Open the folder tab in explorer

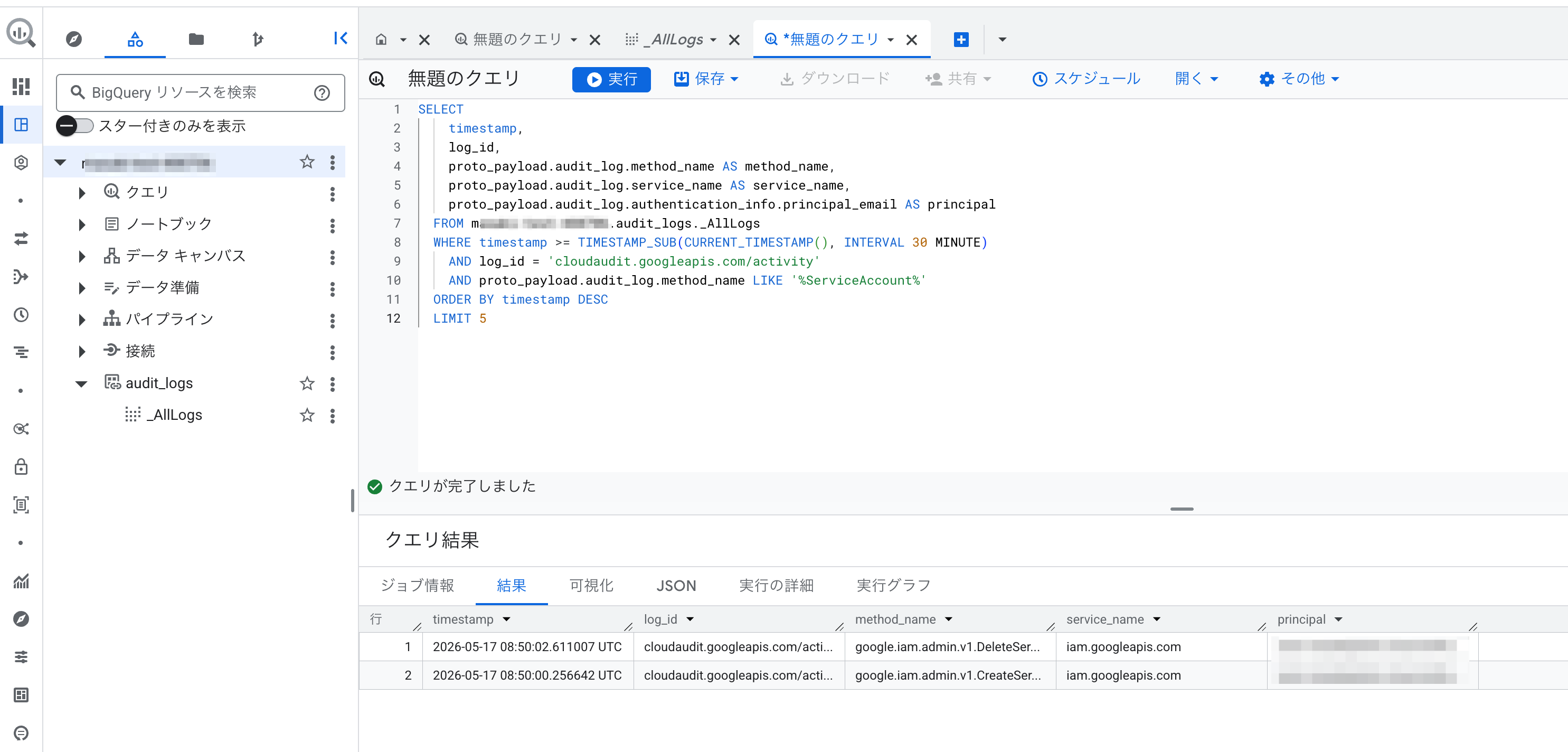tap(196, 40)
